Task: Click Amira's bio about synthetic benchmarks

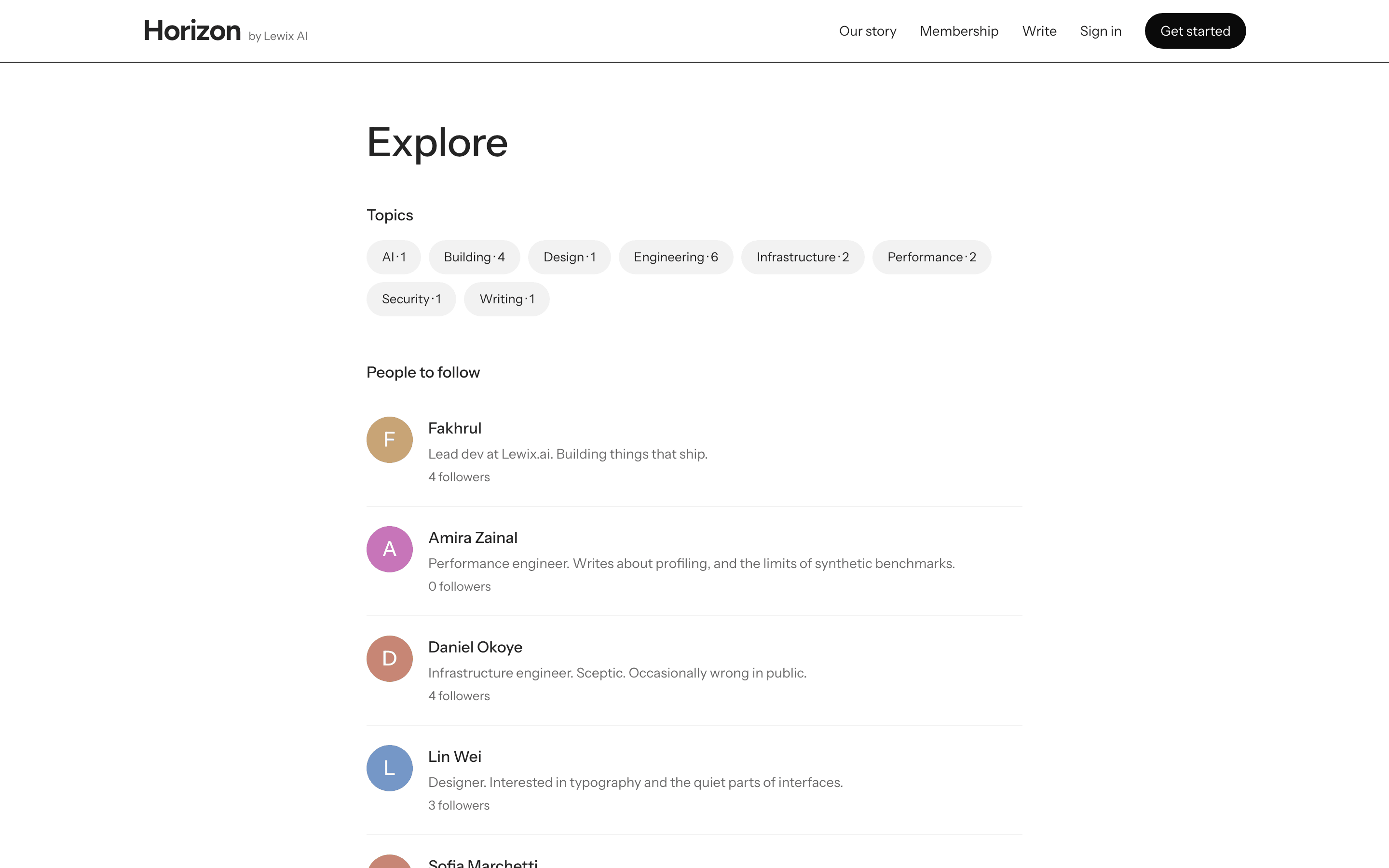Action: point(692,564)
